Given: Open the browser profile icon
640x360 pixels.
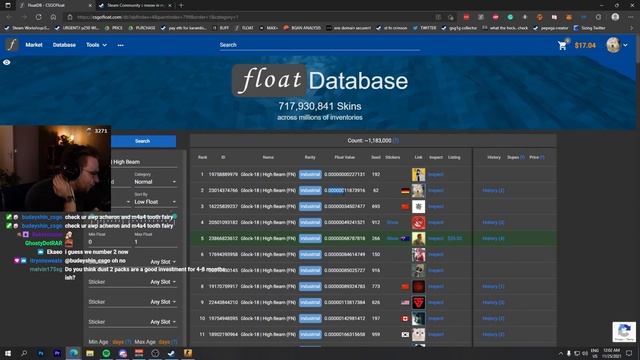Looking at the screenshot, I should [615, 17].
